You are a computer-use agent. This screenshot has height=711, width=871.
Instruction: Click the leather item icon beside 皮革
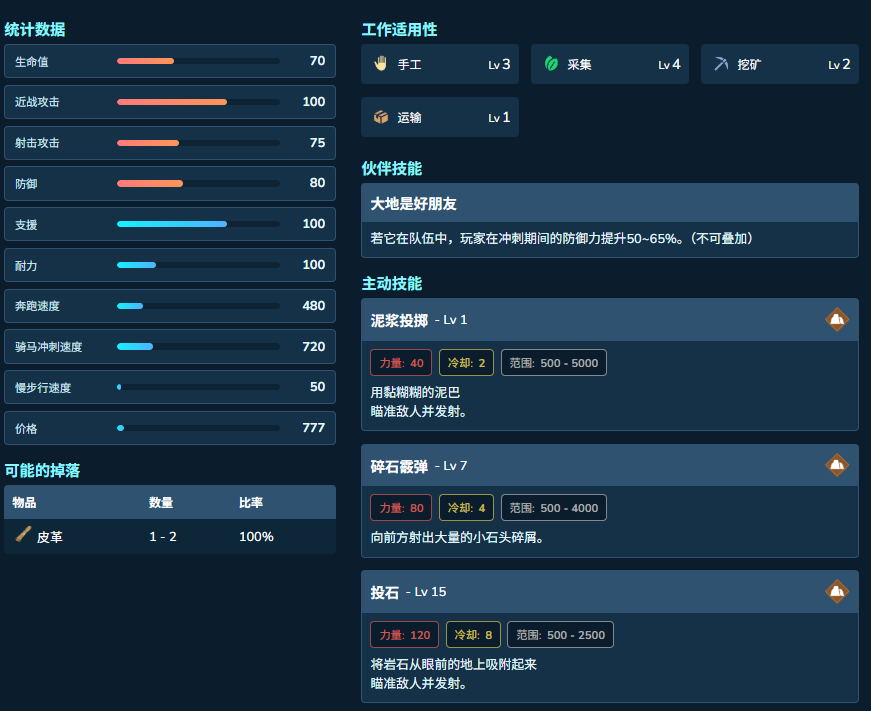pos(23,534)
